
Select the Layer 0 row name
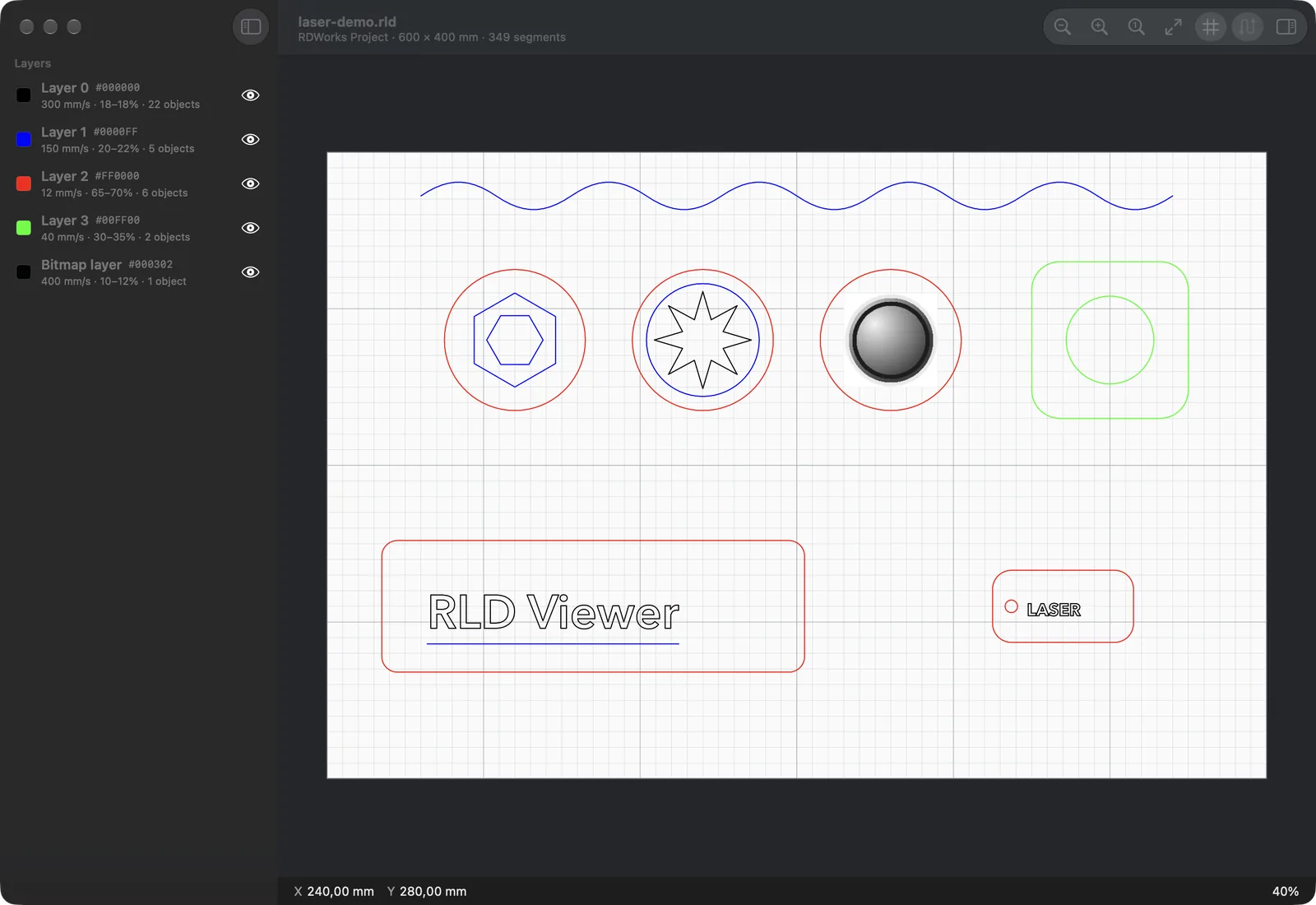point(65,88)
